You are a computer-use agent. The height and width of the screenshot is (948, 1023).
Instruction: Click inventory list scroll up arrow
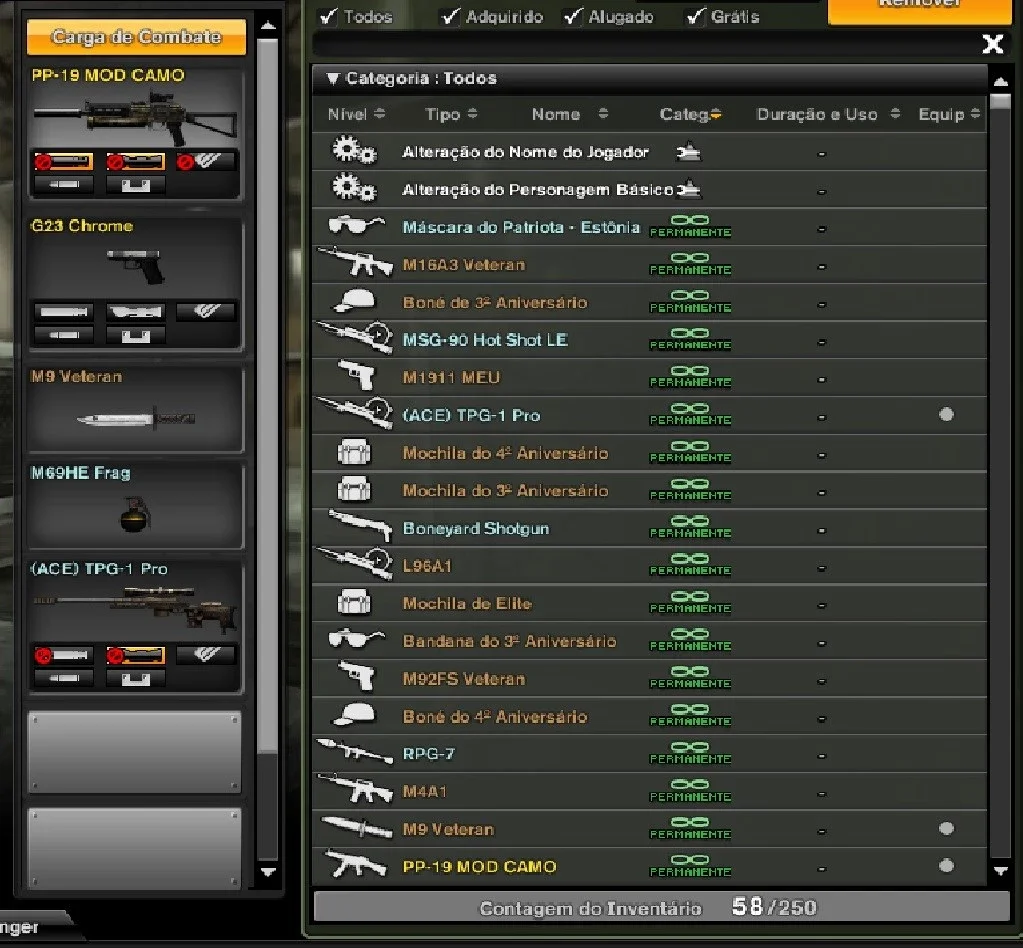point(1000,82)
